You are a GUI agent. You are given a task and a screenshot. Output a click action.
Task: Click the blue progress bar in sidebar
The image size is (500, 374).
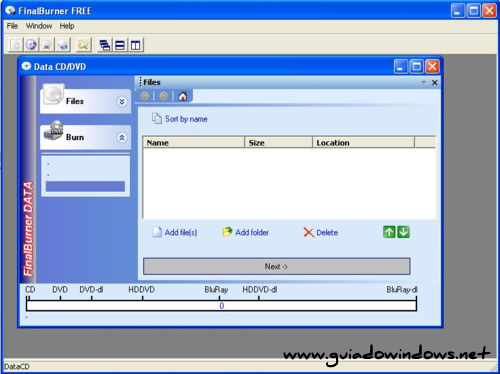coord(85,186)
